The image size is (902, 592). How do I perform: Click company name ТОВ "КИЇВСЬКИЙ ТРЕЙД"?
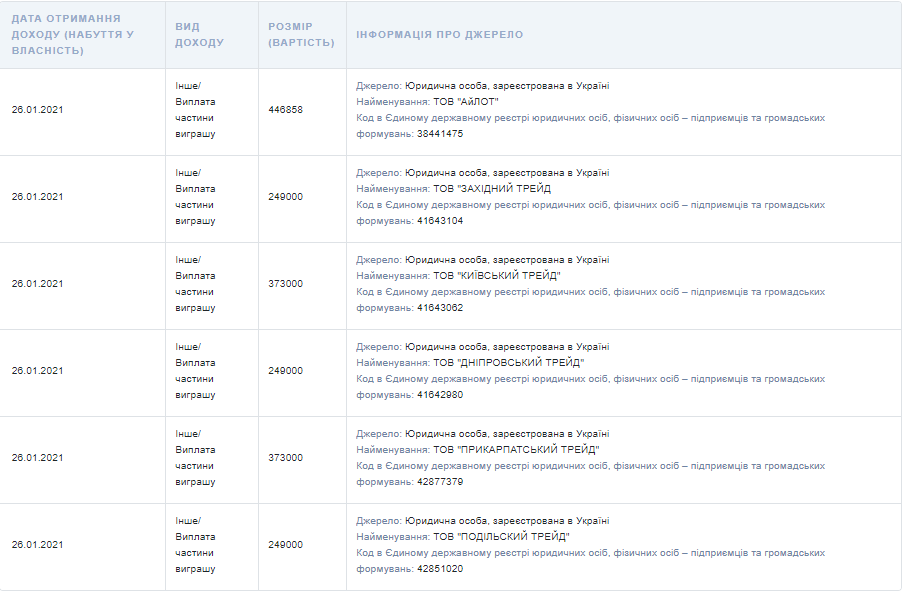497,276
